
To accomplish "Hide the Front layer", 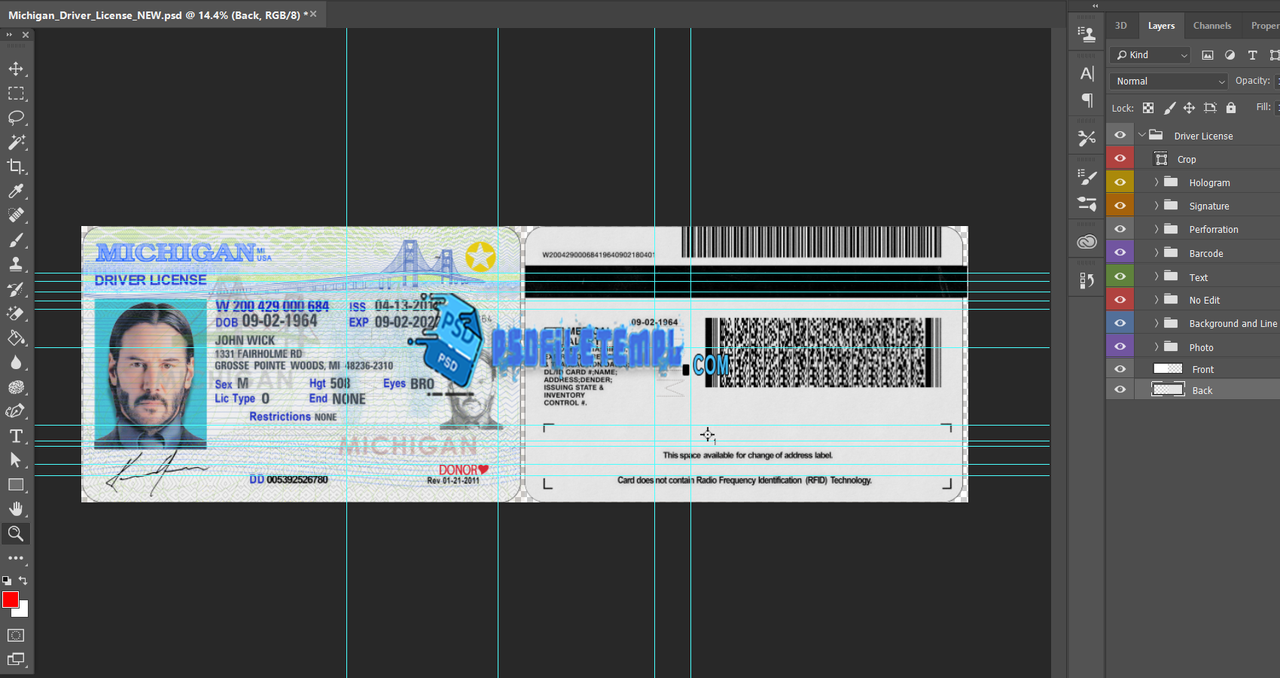I will pos(1120,369).
